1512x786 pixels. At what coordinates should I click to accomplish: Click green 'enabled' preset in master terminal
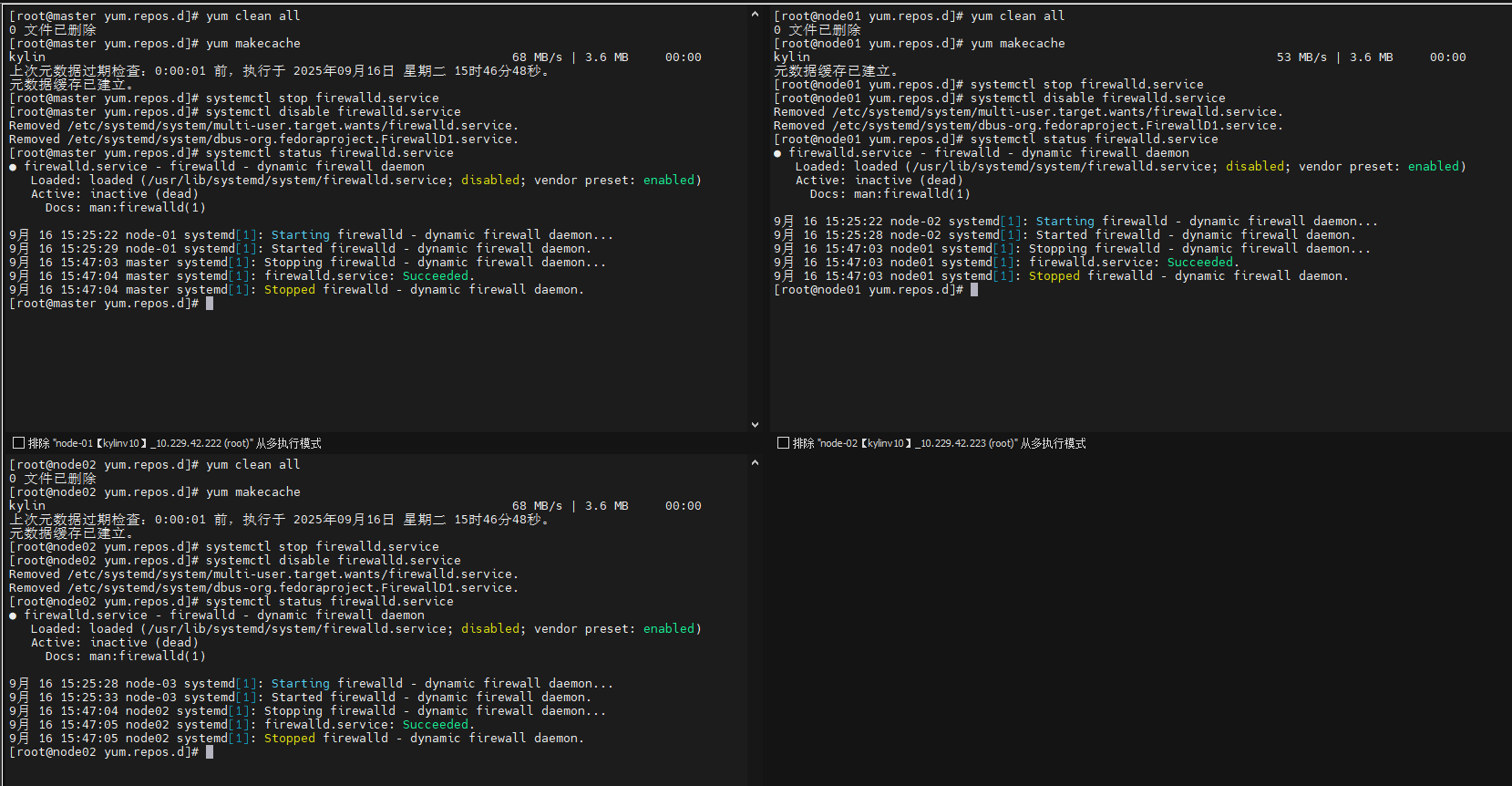click(669, 181)
